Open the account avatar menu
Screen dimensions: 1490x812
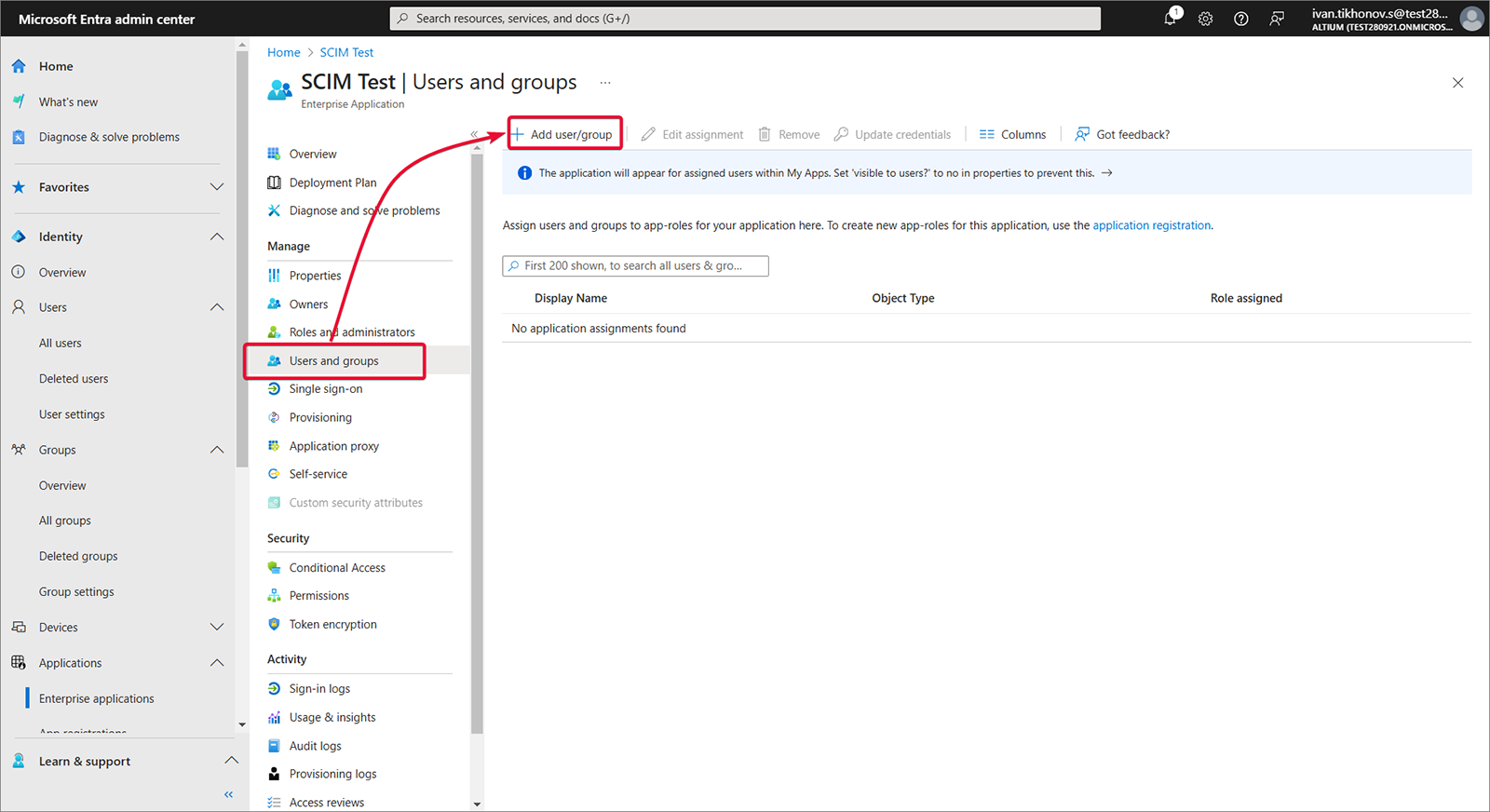(1471, 19)
